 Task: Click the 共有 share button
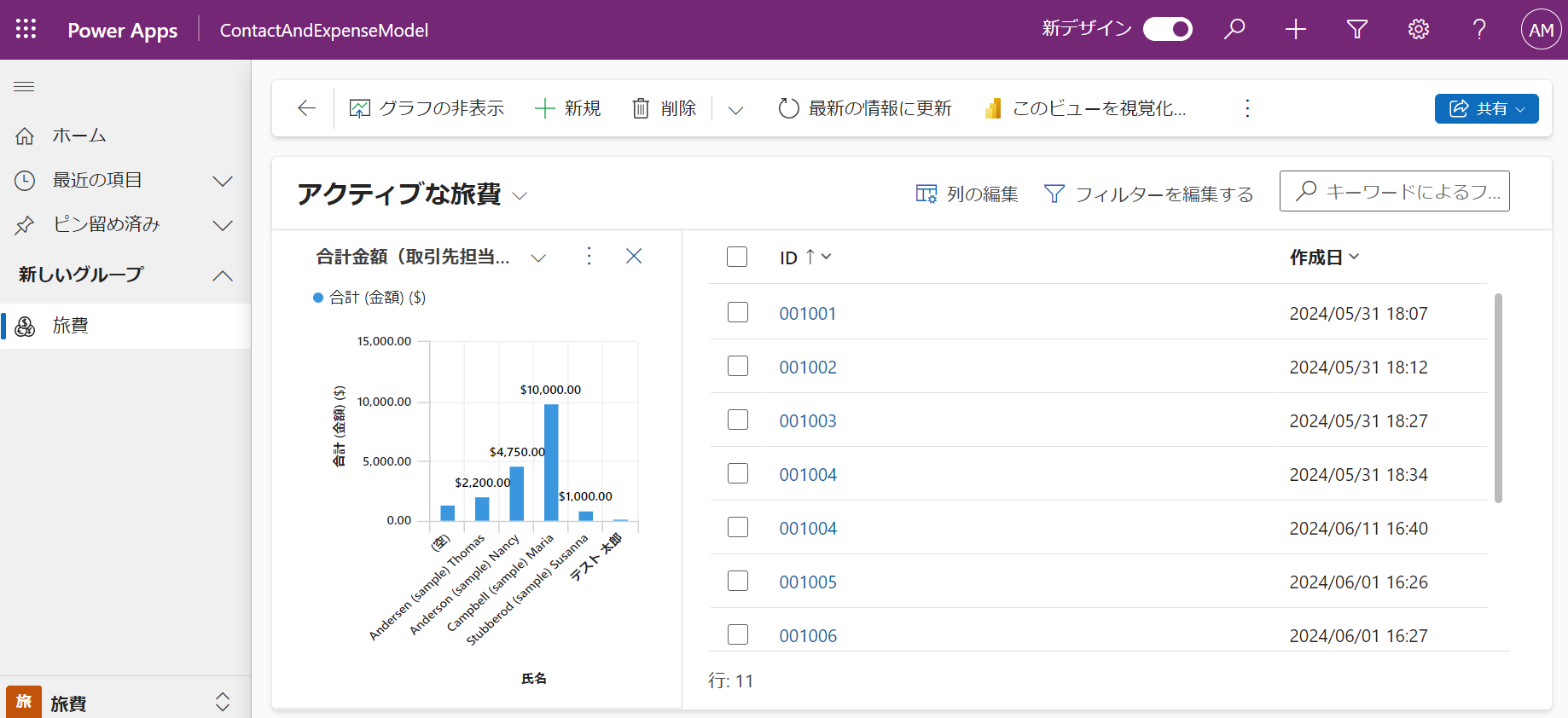pos(1487,108)
